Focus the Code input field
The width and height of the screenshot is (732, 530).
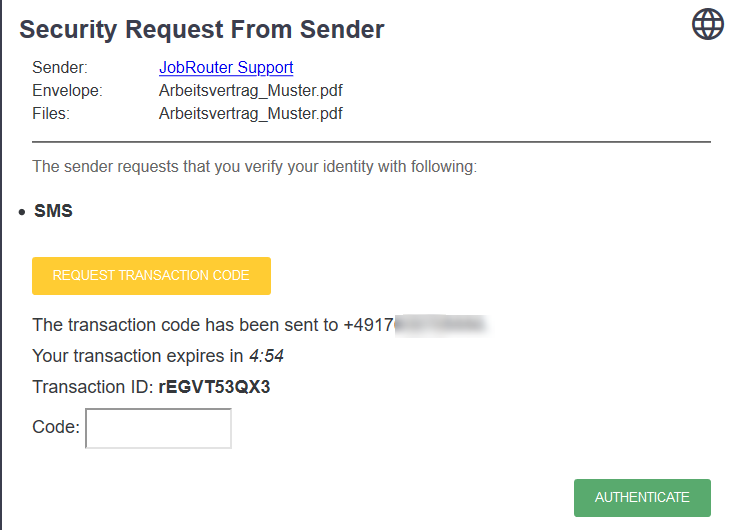pos(159,428)
